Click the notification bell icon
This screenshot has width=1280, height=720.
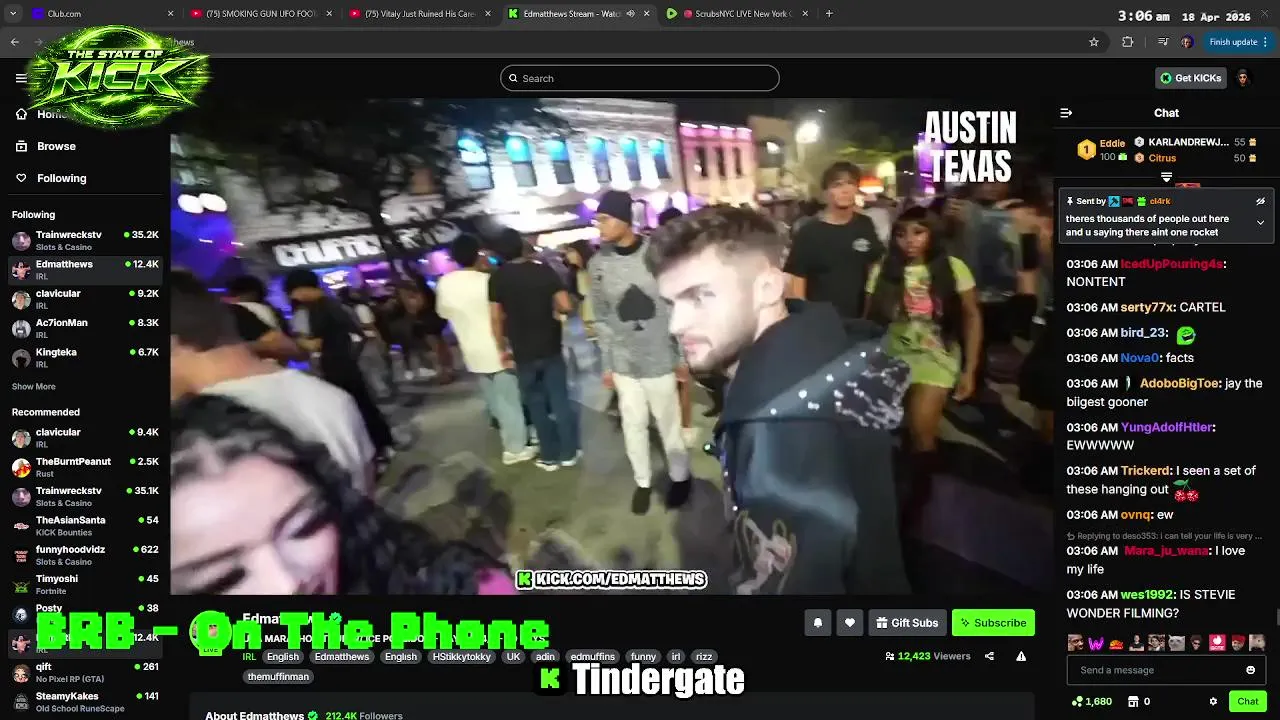817,622
